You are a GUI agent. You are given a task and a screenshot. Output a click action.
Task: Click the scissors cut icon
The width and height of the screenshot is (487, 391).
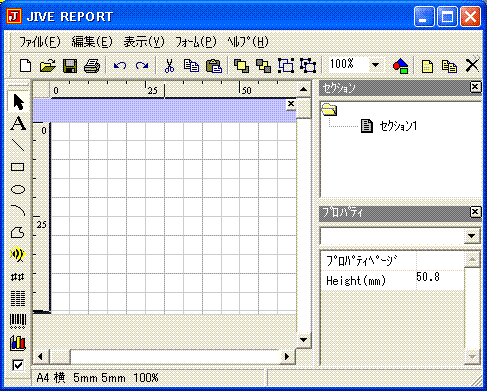tap(170, 66)
